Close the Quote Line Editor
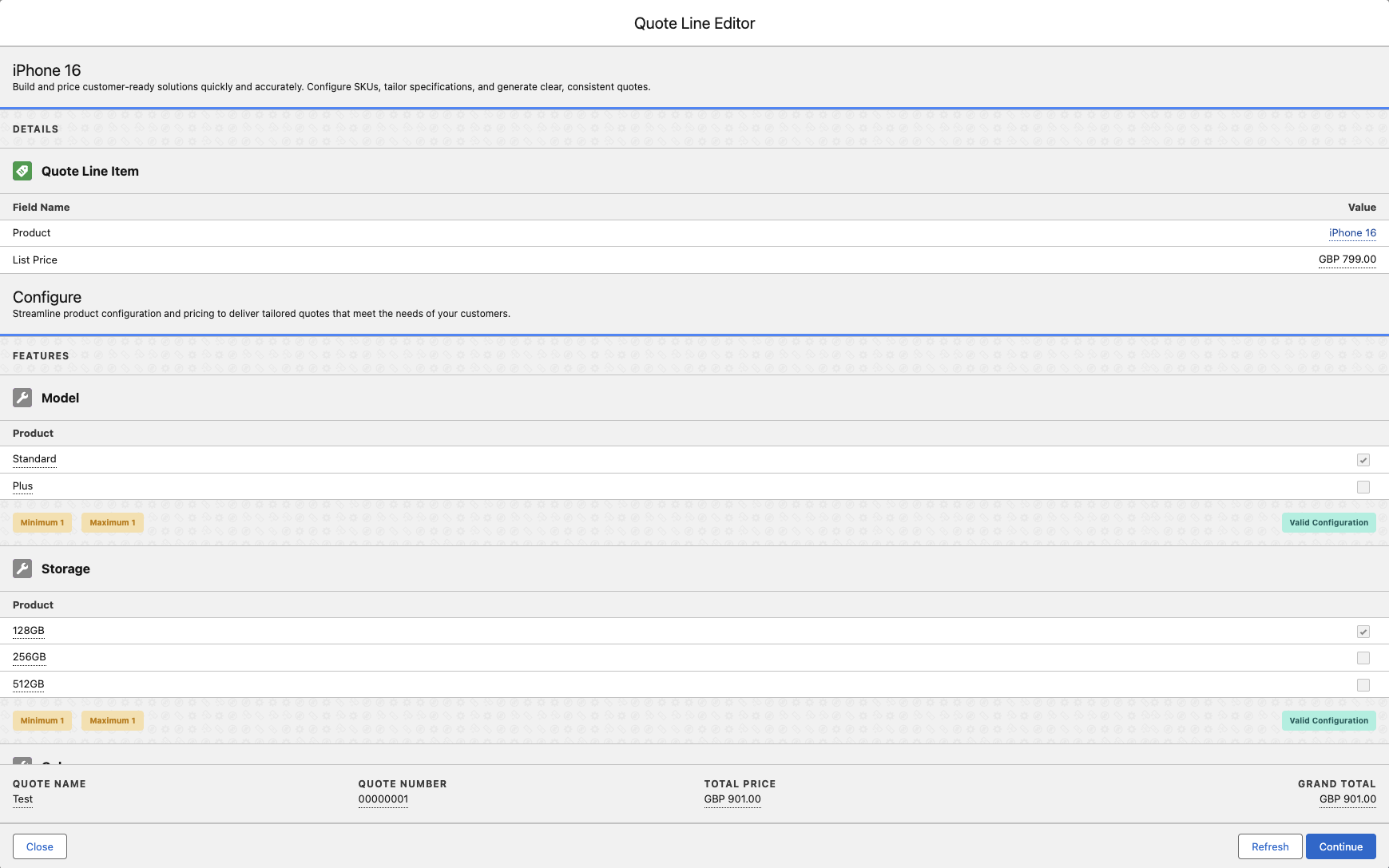Screen dimensions: 1389x868 (x=40, y=846)
